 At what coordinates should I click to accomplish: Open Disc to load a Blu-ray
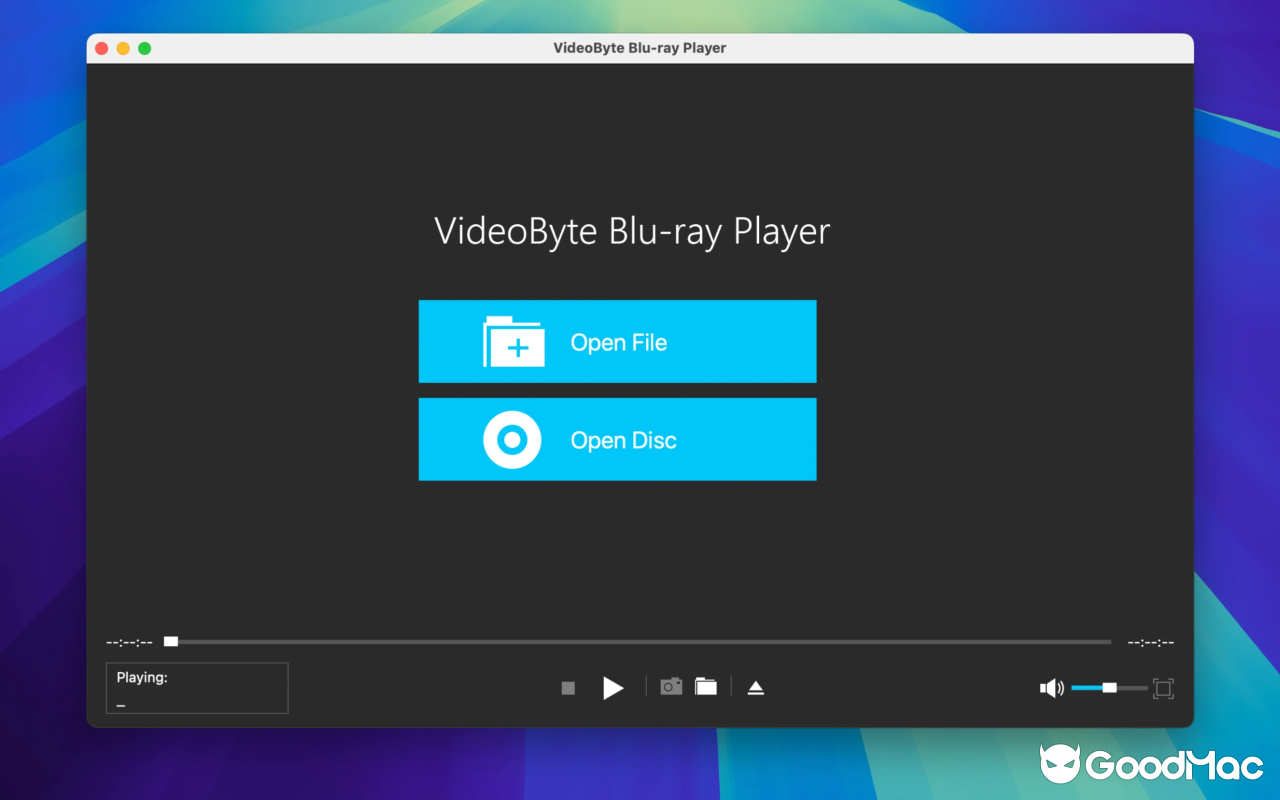[617, 439]
